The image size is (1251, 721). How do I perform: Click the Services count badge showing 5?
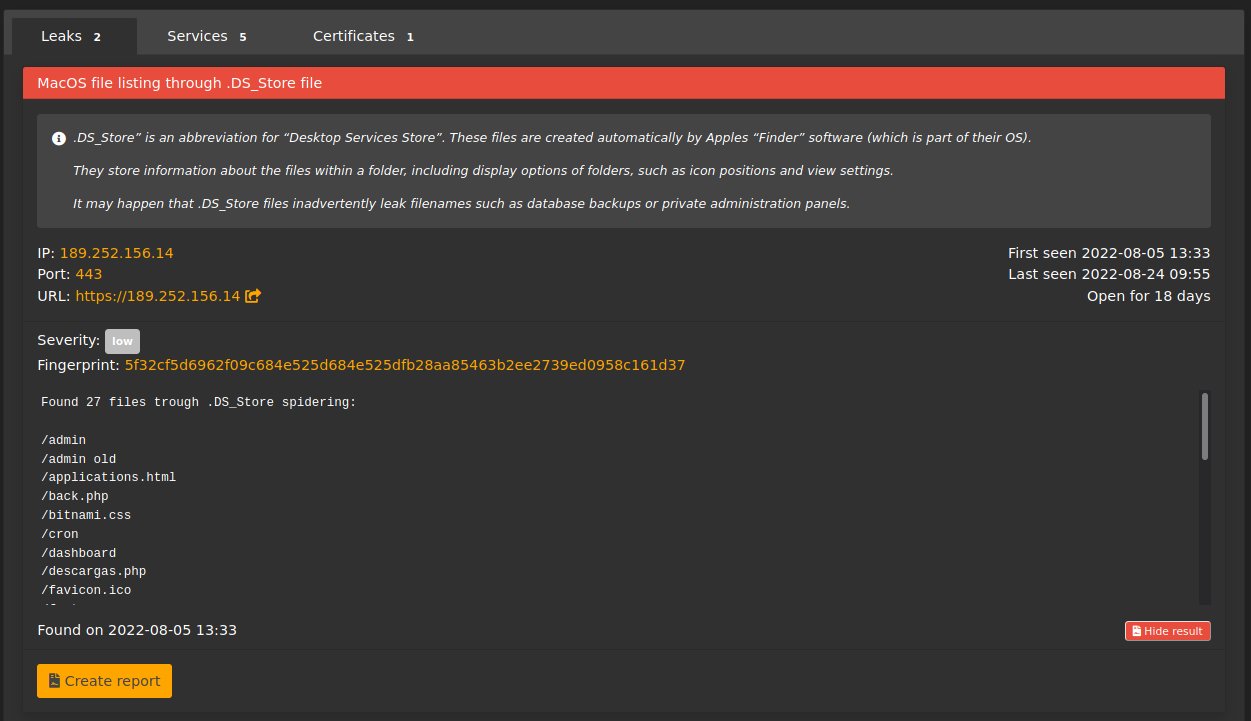243,36
